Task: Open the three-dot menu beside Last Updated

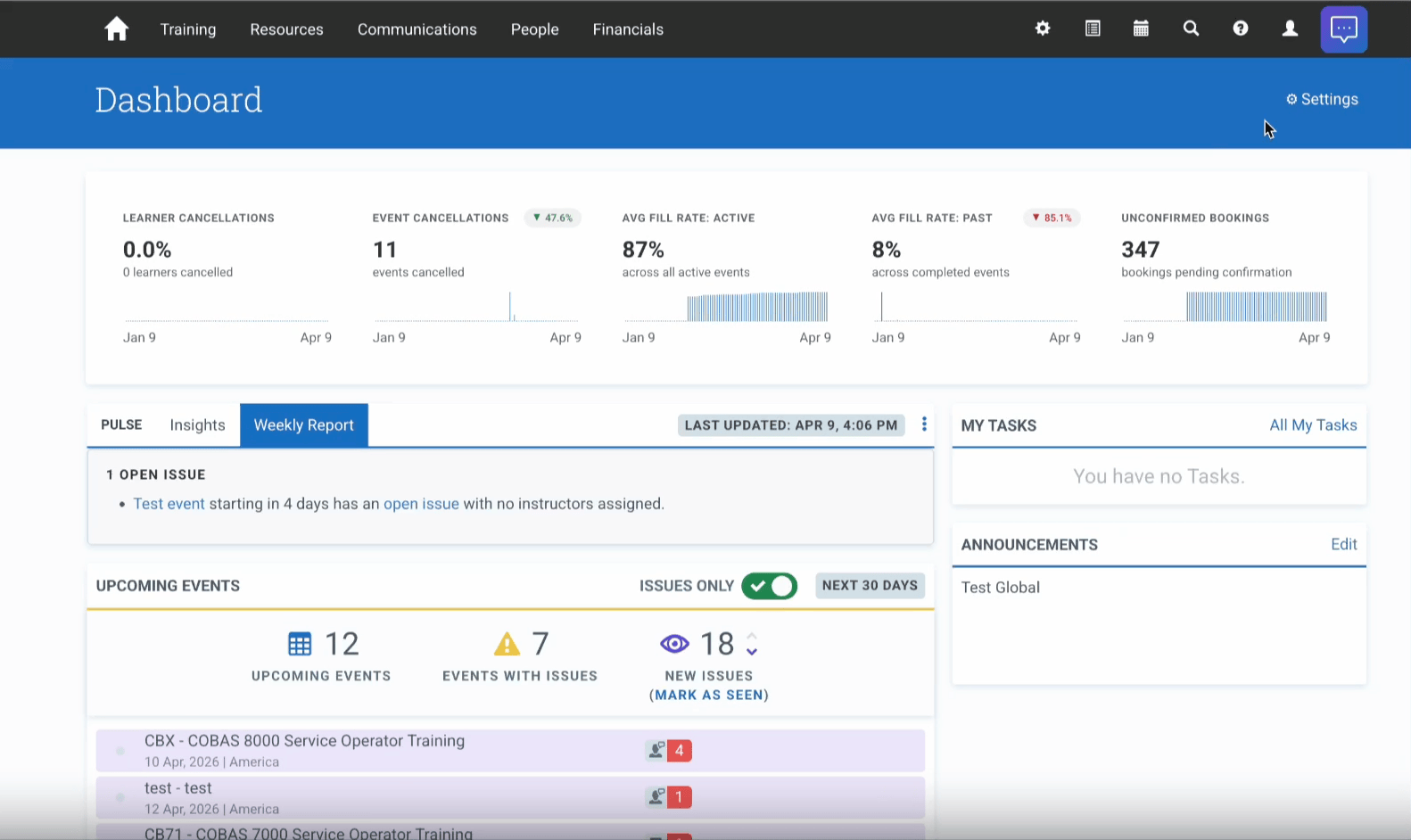Action: pos(924,424)
